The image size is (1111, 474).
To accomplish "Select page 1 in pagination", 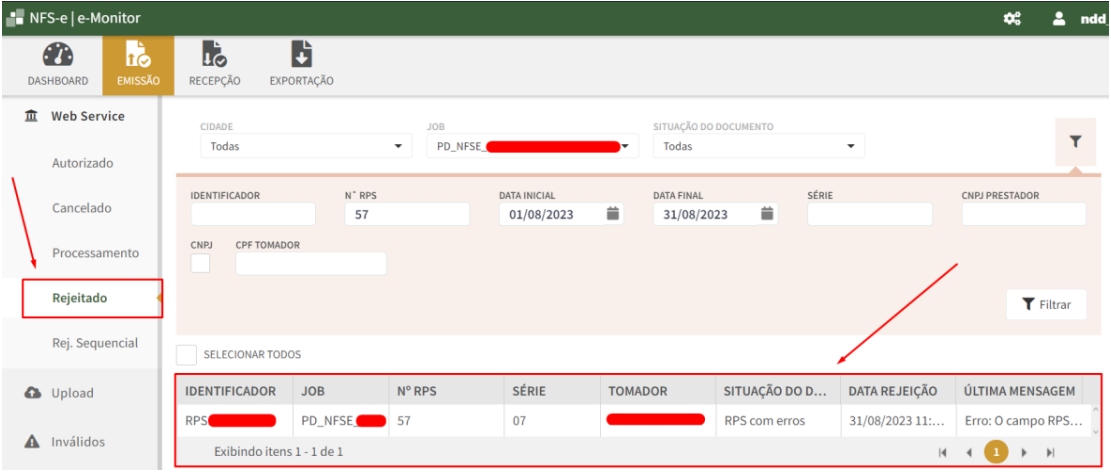I will pyautogui.click(x=996, y=452).
